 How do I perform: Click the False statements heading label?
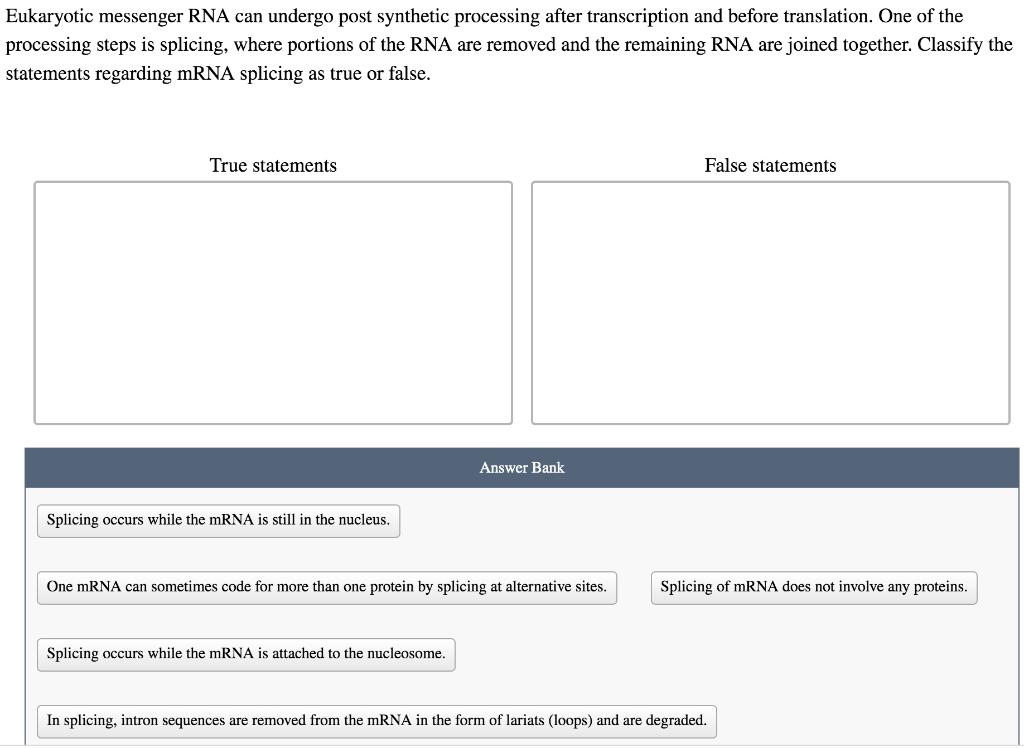tap(770, 165)
